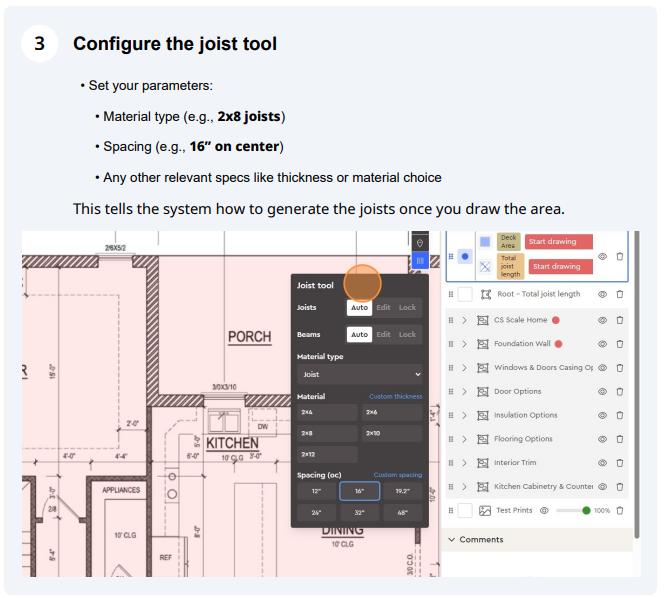The image size is (665, 598).
Task: Click the Insulation Options group icon
Action: (x=483, y=415)
